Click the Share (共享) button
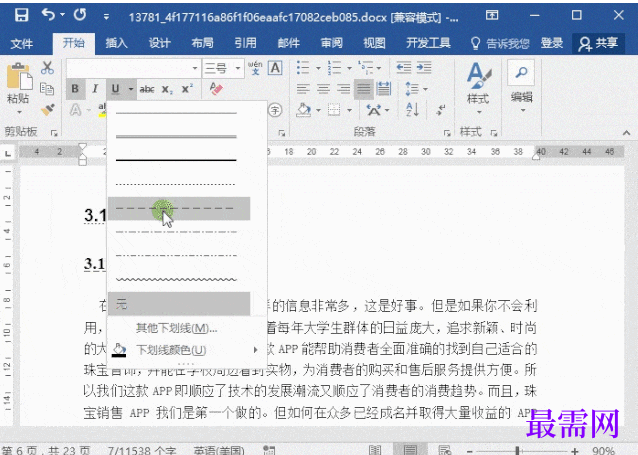The width and height of the screenshot is (638, 455). [598, 43]
